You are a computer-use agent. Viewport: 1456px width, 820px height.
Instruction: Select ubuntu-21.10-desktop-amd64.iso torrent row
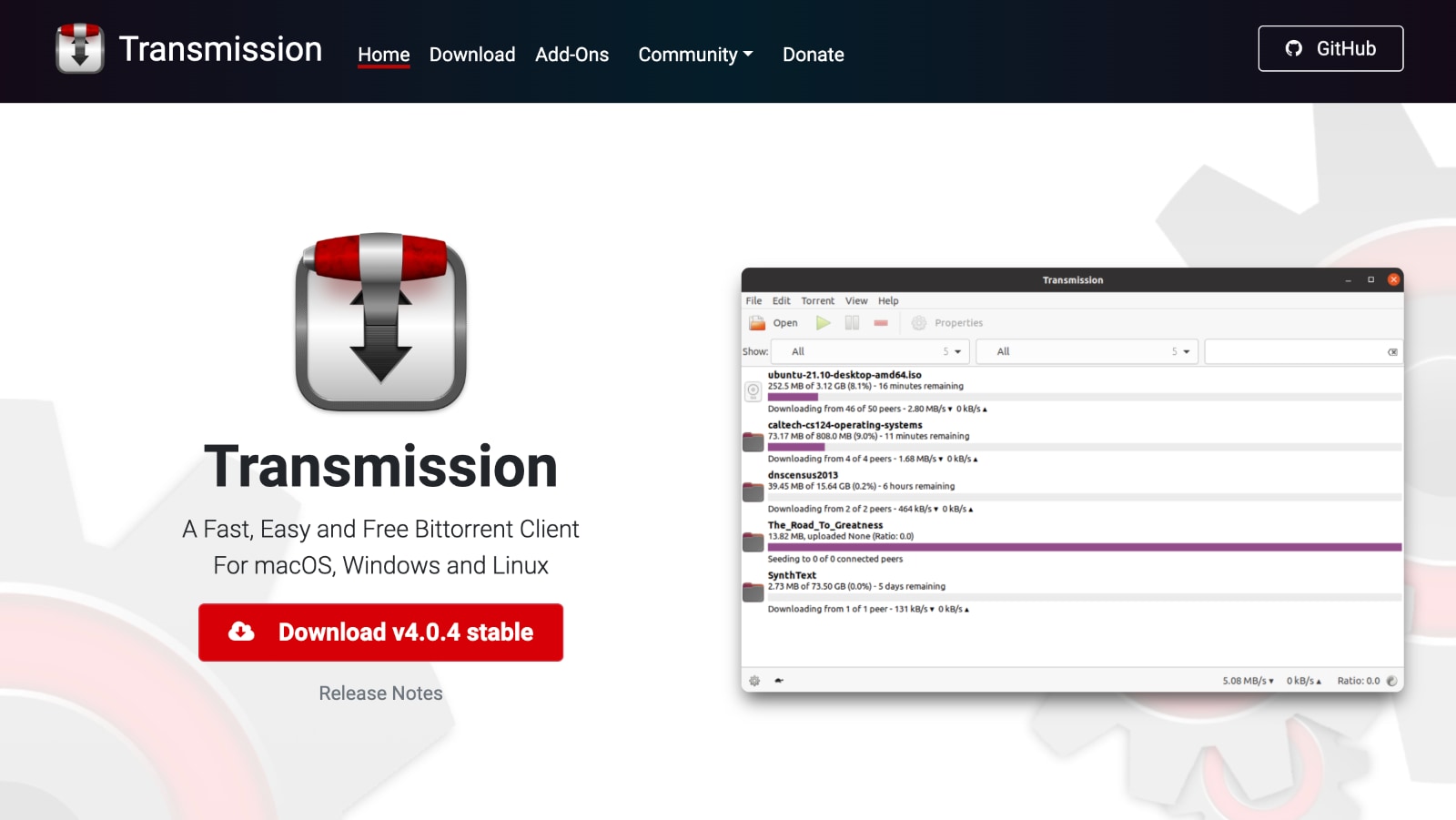pyautogui.click(x=1072, y=391)
